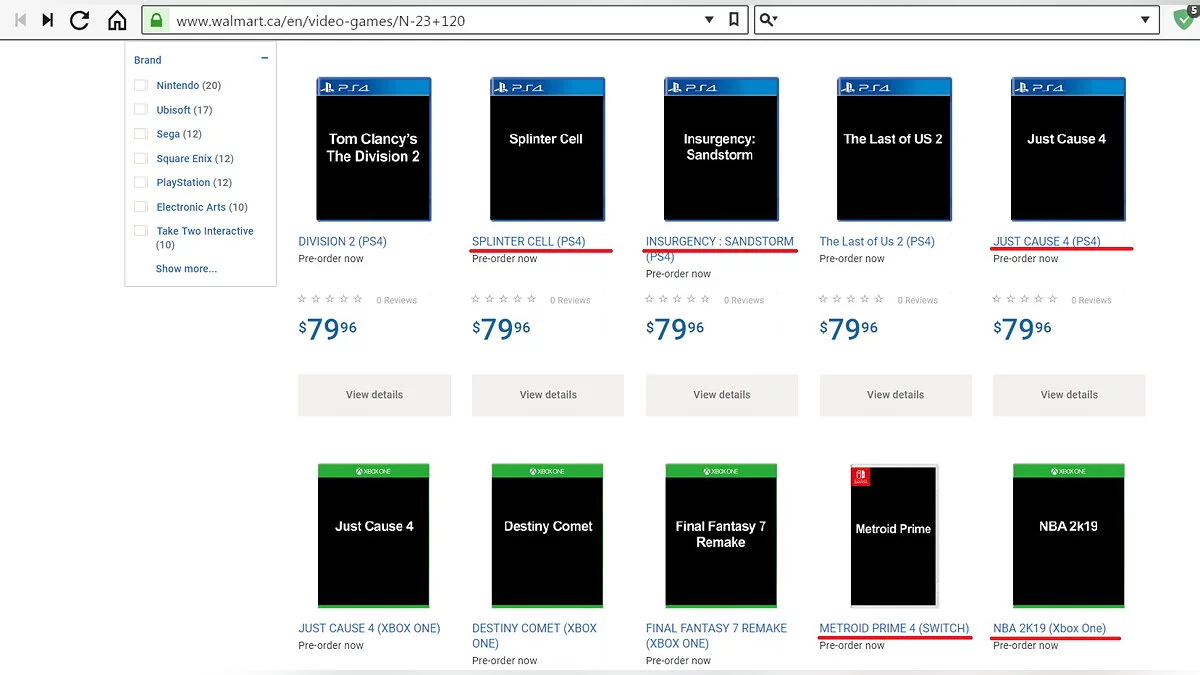Screen dimensions: 1200x675
Task: Check the PlayStation brand filter
Action: (141, 182)
